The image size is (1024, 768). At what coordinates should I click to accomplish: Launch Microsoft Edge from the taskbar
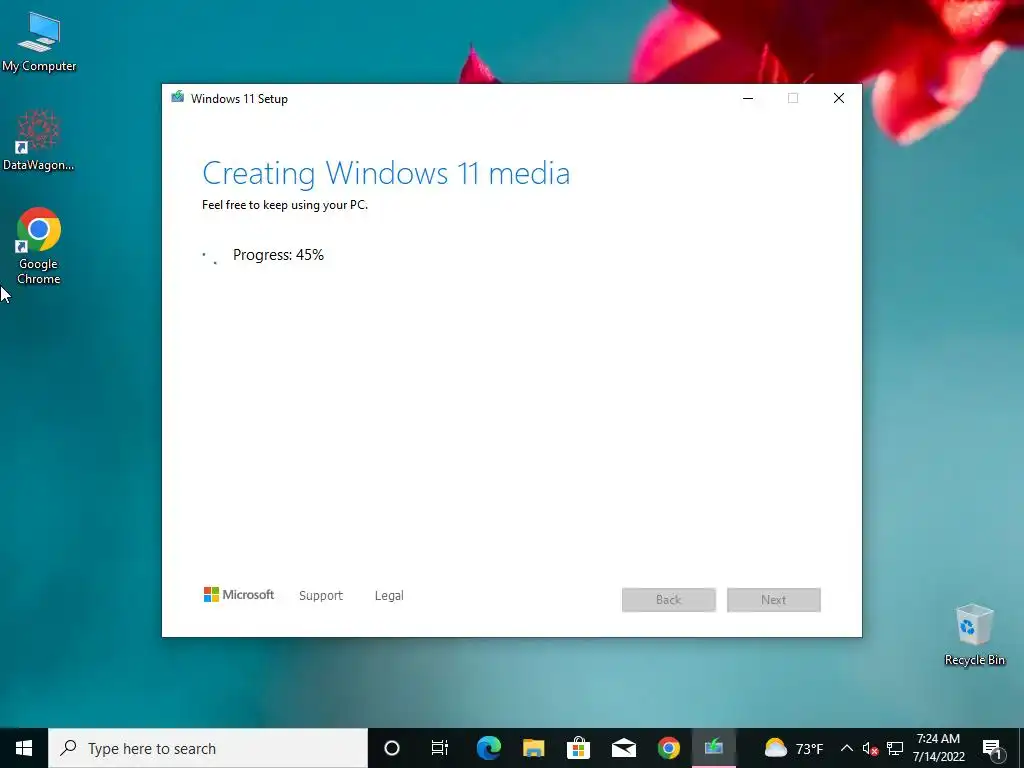(x=488, y=748)
